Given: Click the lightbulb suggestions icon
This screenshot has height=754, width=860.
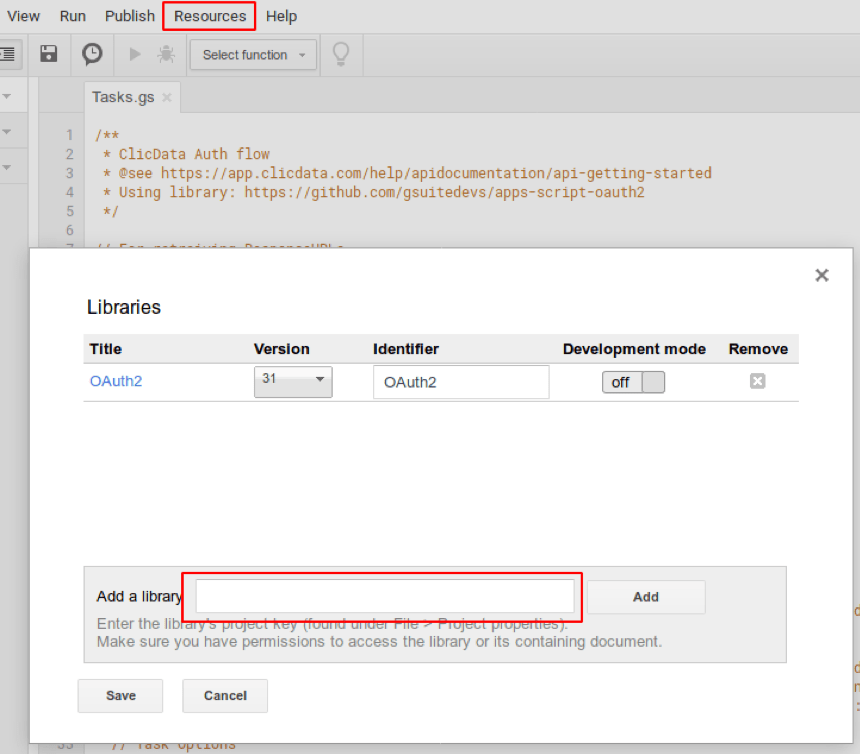Looking at the screenshot, I should click(x=341, y=54).
